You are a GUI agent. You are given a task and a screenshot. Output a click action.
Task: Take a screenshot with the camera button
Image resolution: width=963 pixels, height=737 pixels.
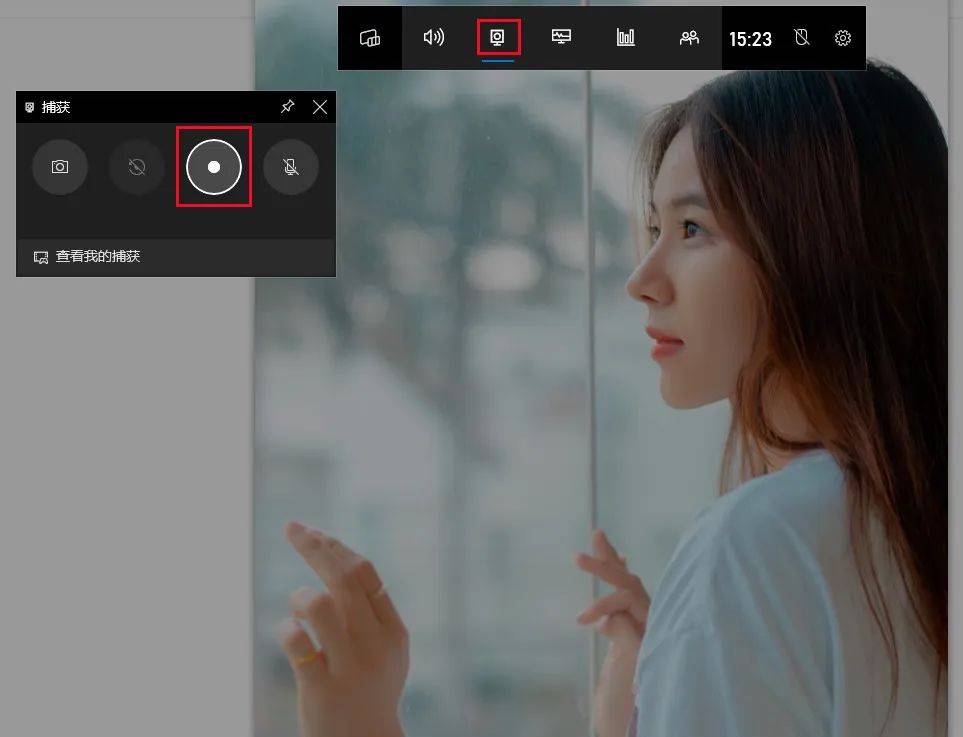coord(60,166)
